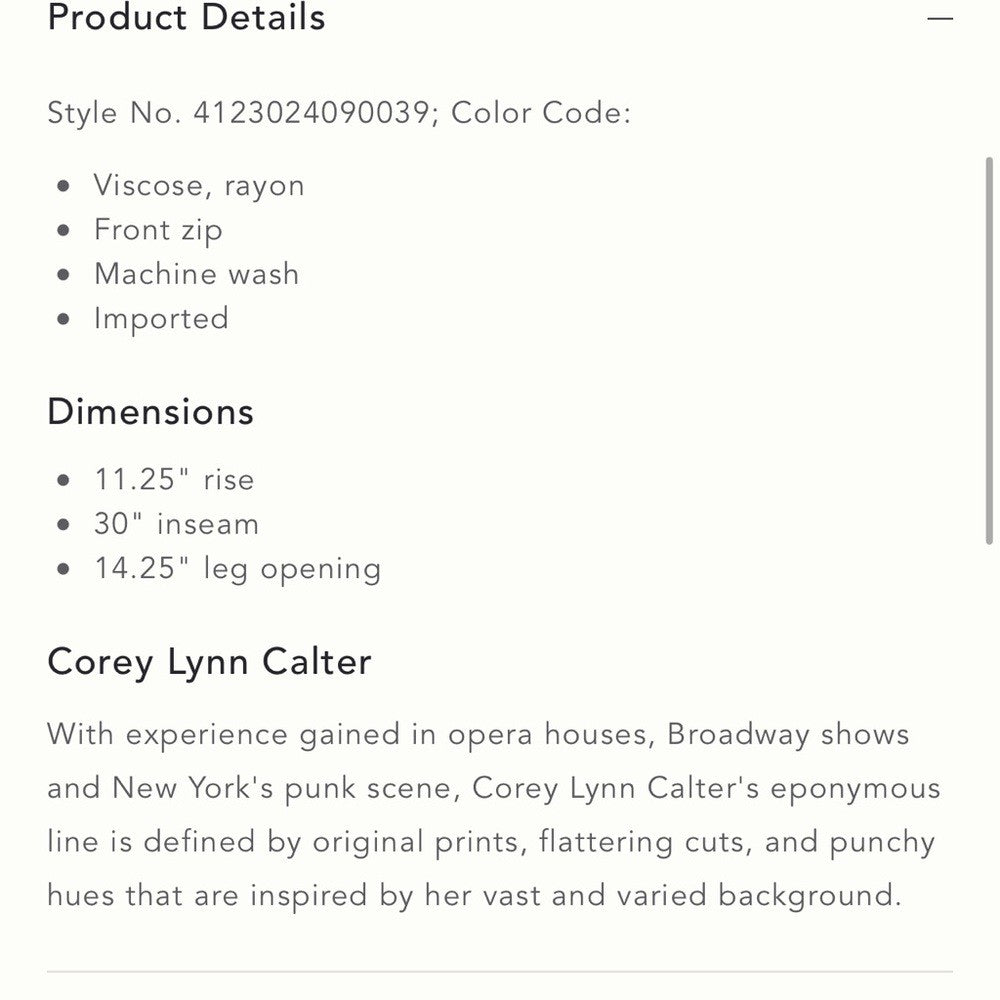The width and height of the screenshot is (1000, 1000).
Task: Open the Corey Lynn Calter brand heading
Action: (209, 662)
